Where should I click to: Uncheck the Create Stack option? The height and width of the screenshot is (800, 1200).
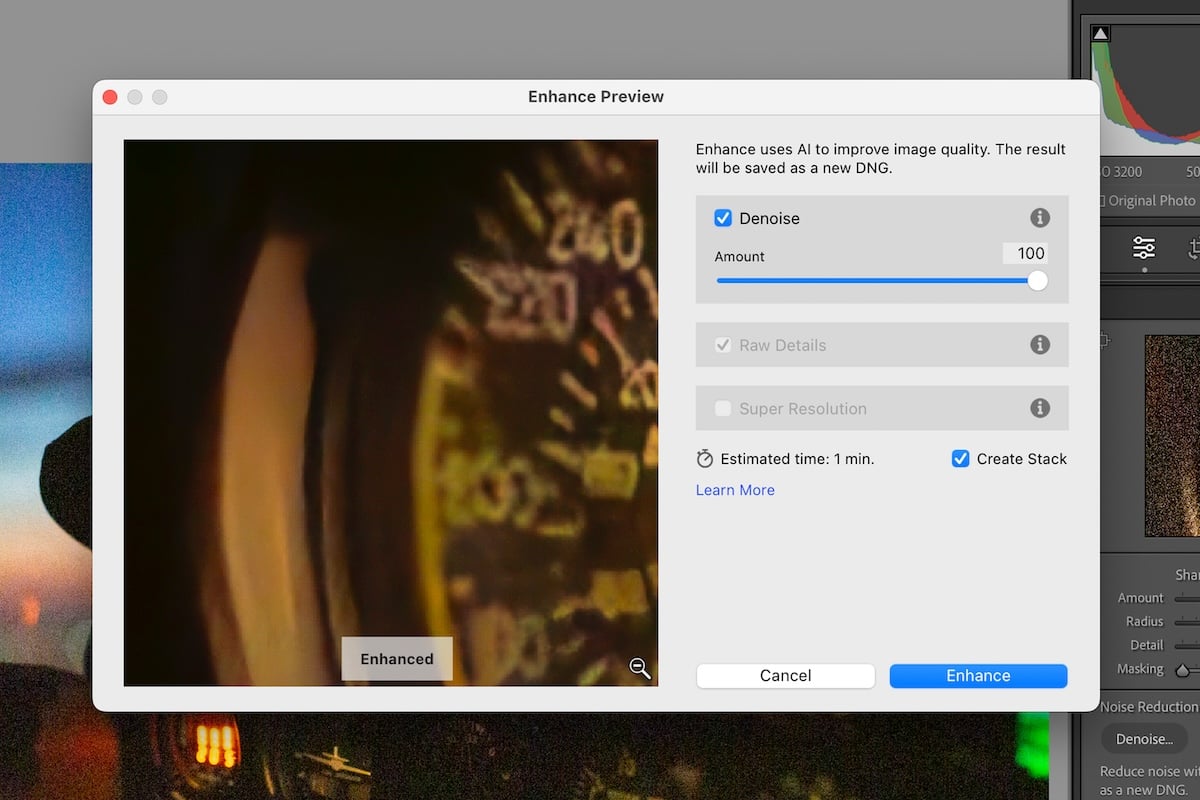[x=960, y=458]
